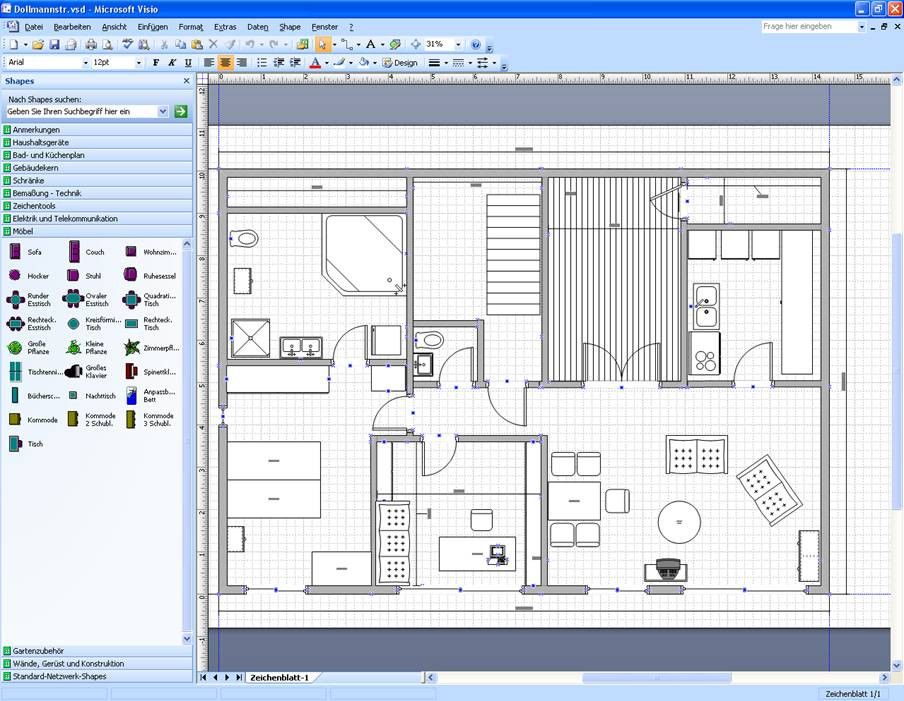Image resolution: width=904 pixels, height=701 pixels.
Task: Select the Pointer tool
Action: [322, 44]
